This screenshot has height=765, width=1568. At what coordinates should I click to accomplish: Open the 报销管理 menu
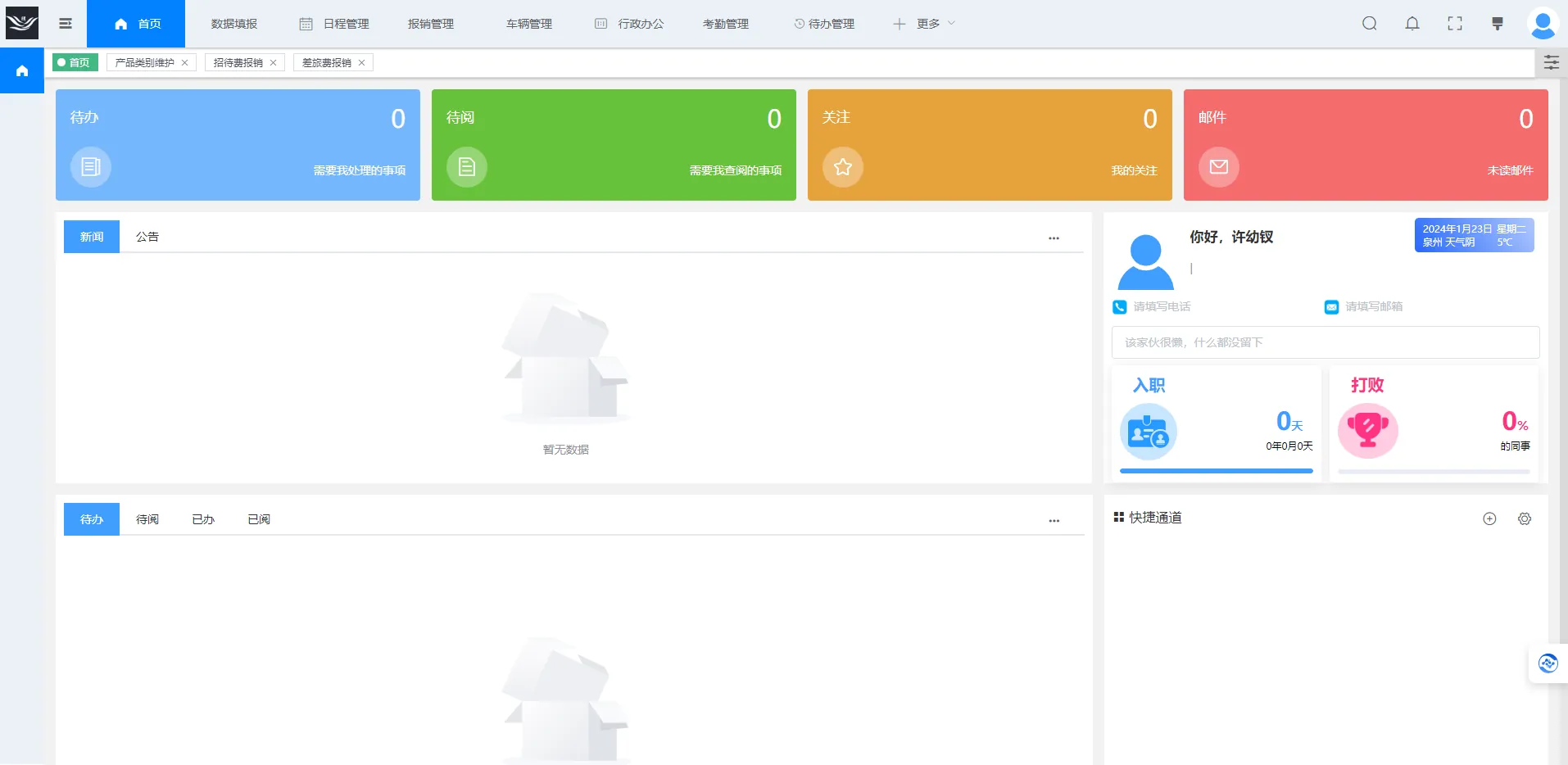tap(431, 24)
